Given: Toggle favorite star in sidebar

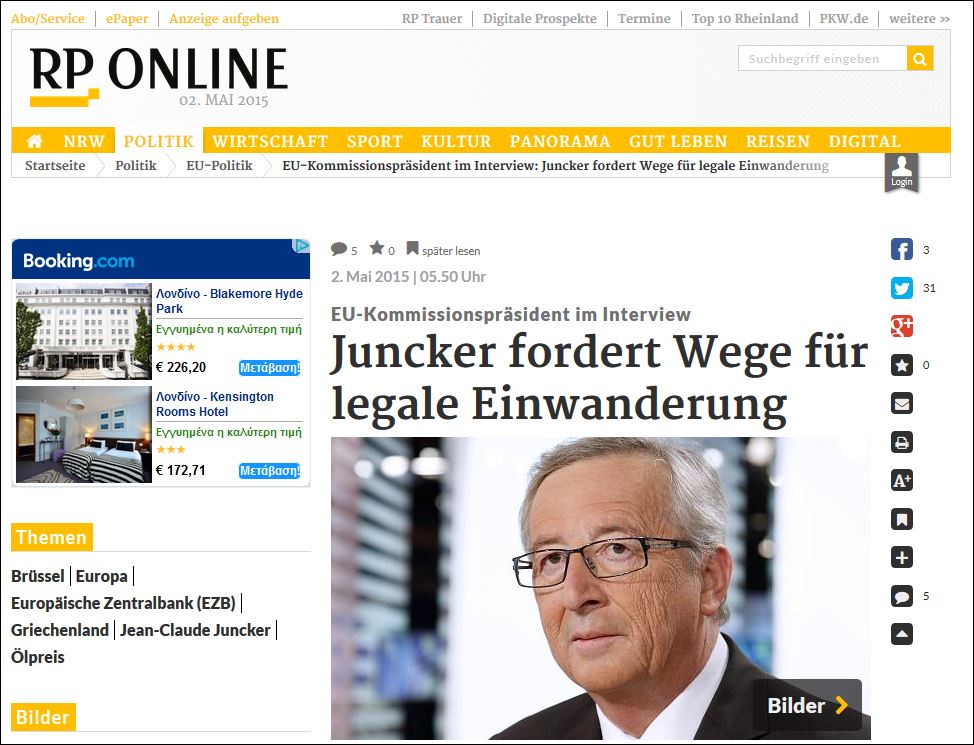Looking at the screenshot, I should 902,365.
